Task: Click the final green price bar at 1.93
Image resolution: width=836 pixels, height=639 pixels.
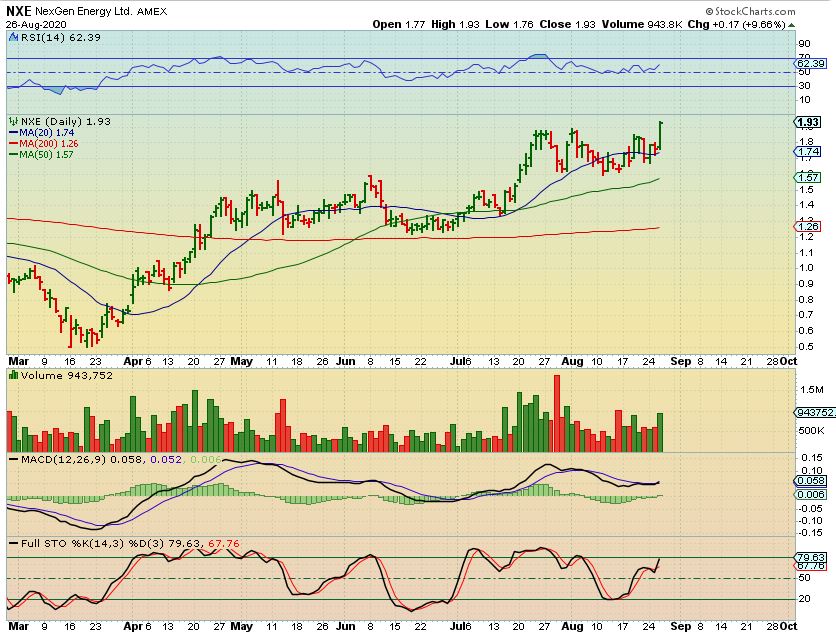Action: pyautogui.click(x=661, y=136)
